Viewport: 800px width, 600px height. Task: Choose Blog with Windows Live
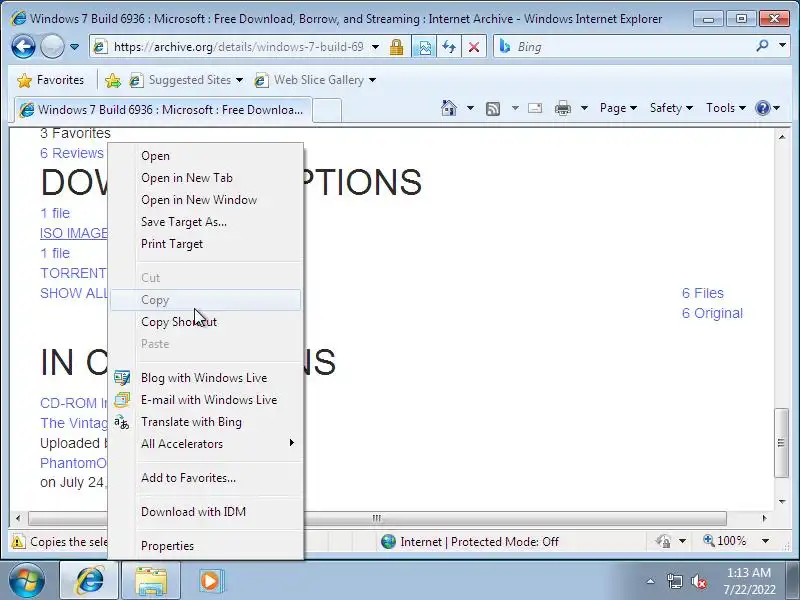click(205, 378)
